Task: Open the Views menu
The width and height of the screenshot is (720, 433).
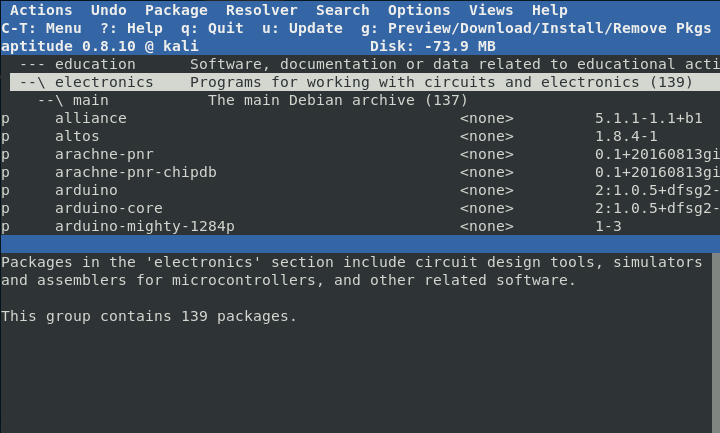Action: 490,10
